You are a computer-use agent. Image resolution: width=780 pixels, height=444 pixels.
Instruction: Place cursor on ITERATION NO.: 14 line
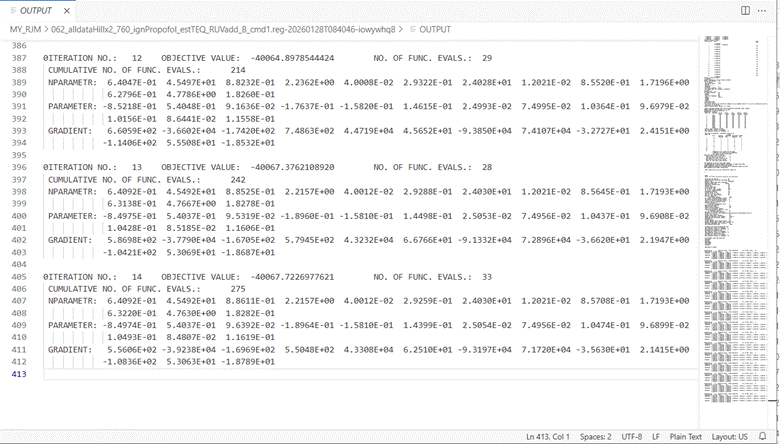(150, 277)
